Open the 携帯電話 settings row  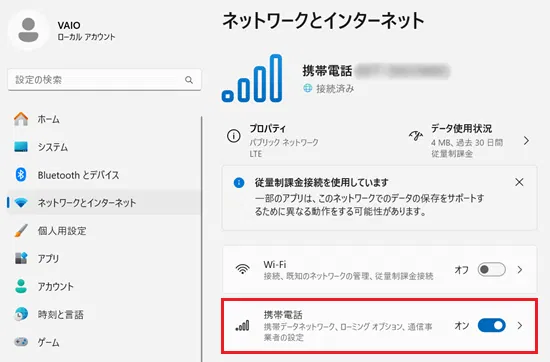tap(380, 326)
